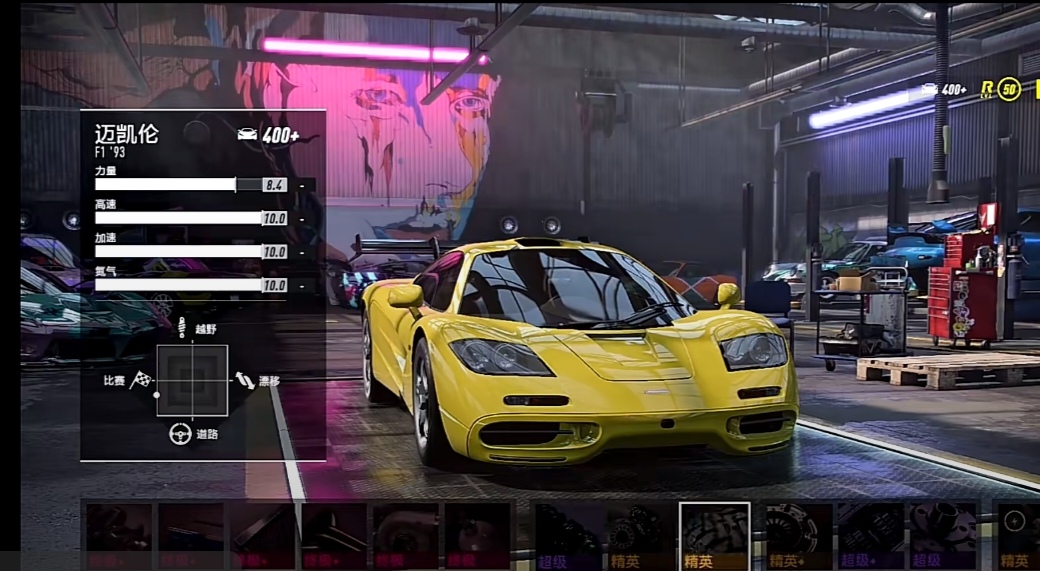Click the 漂移 drift arrows icon
This screenshot has height=571, width=1040.
245,380
